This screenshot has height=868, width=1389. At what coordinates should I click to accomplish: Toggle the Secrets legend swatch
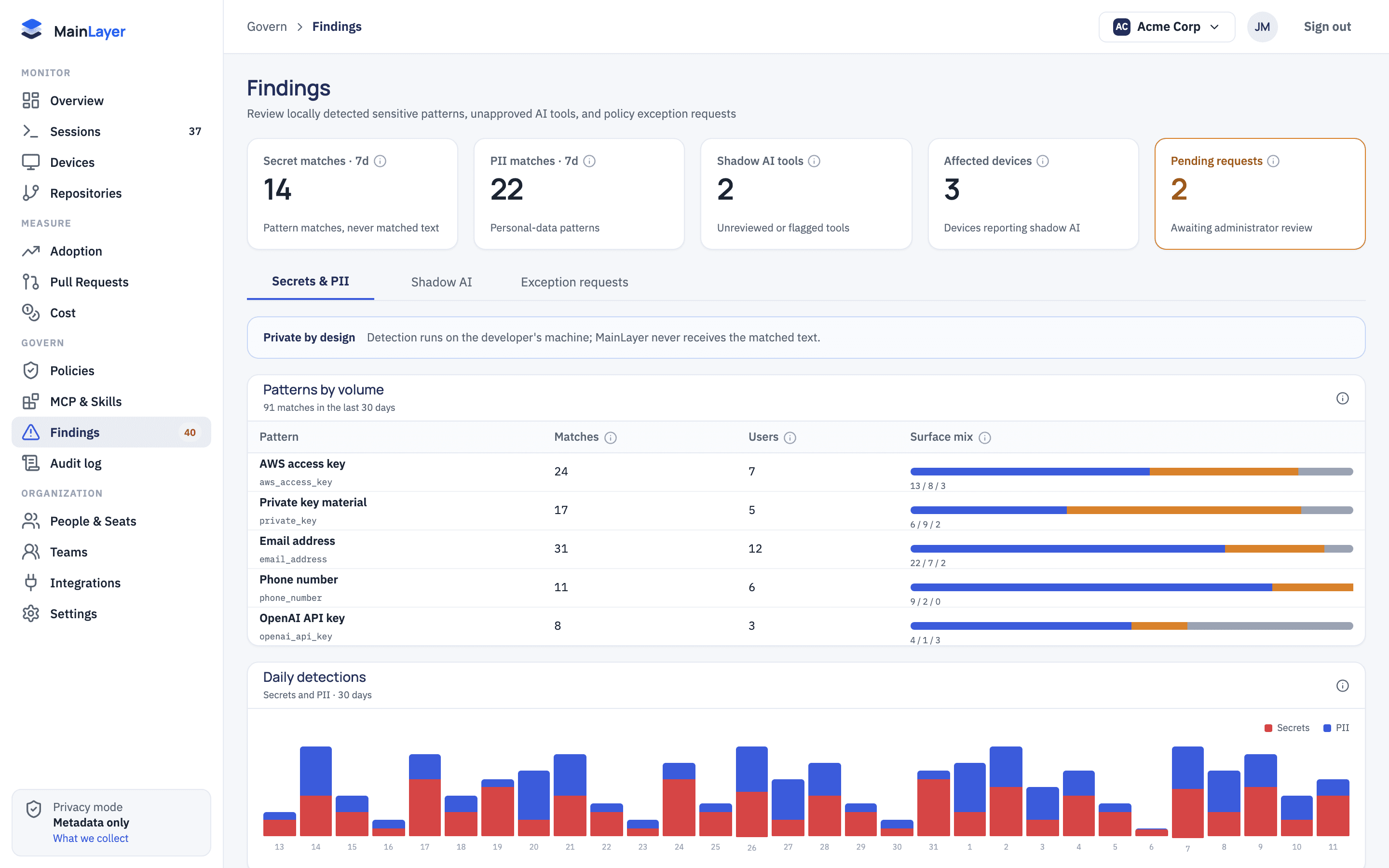tap(1268, 728)
